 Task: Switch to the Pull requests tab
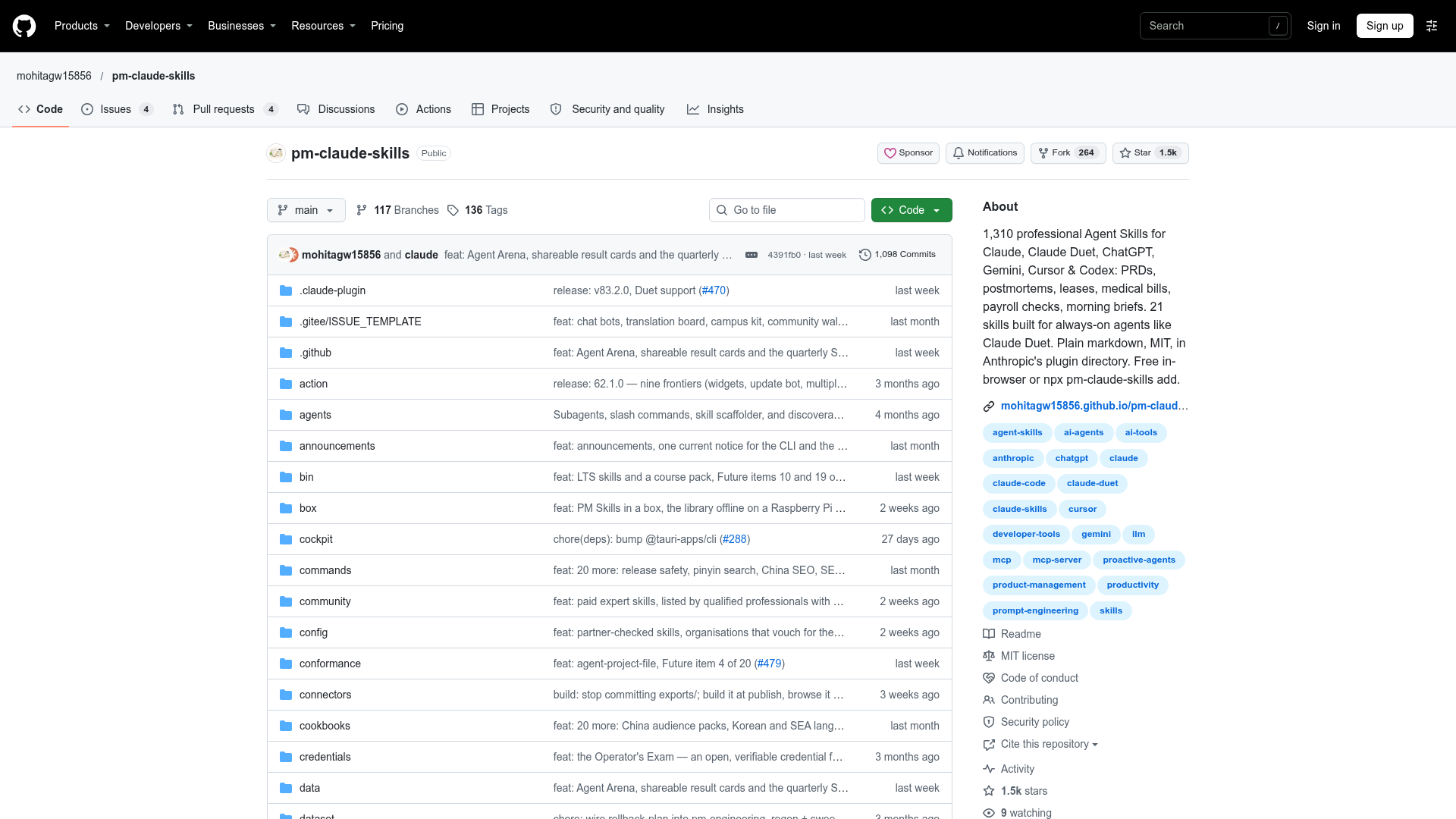coord(225,109)
